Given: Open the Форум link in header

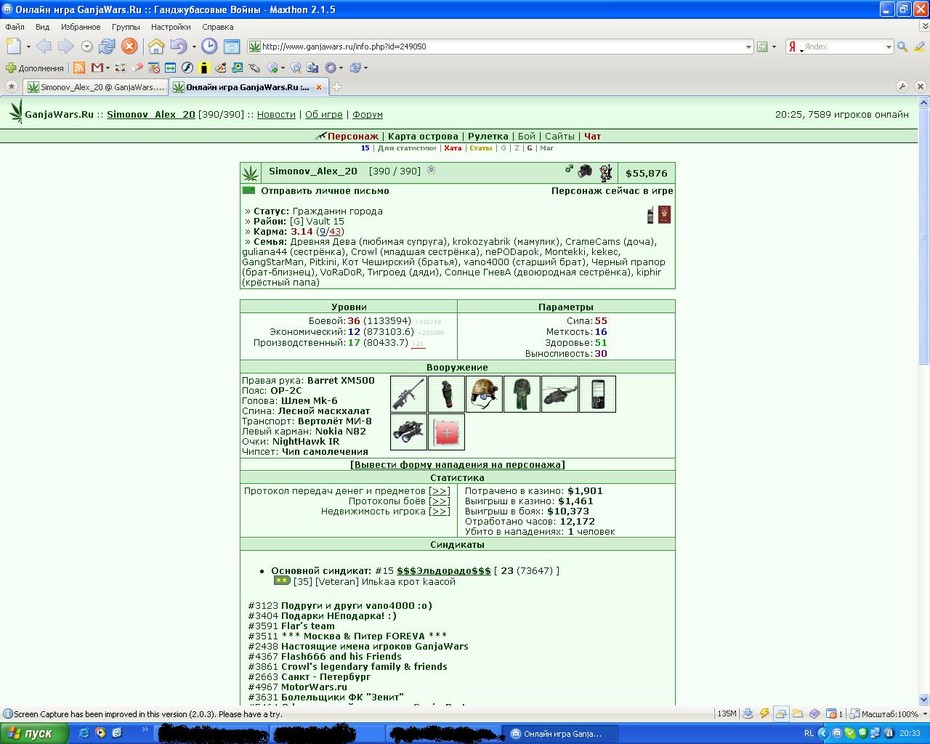Looking at the screenshot, I should pyautogui.click(x=367, y=115).
